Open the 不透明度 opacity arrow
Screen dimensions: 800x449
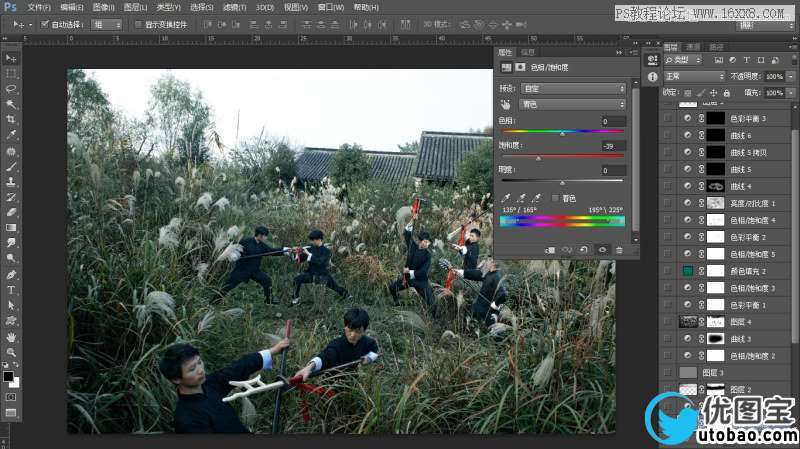pos(790,77)
